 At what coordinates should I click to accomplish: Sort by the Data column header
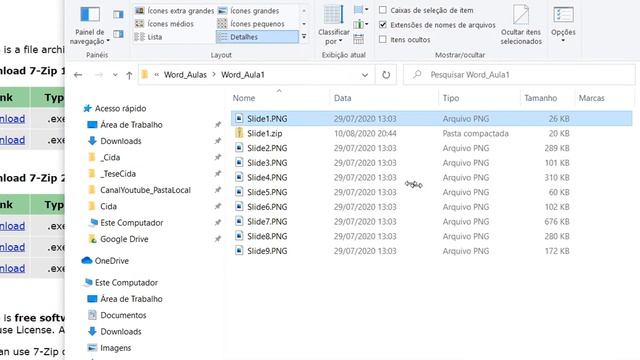342,98
